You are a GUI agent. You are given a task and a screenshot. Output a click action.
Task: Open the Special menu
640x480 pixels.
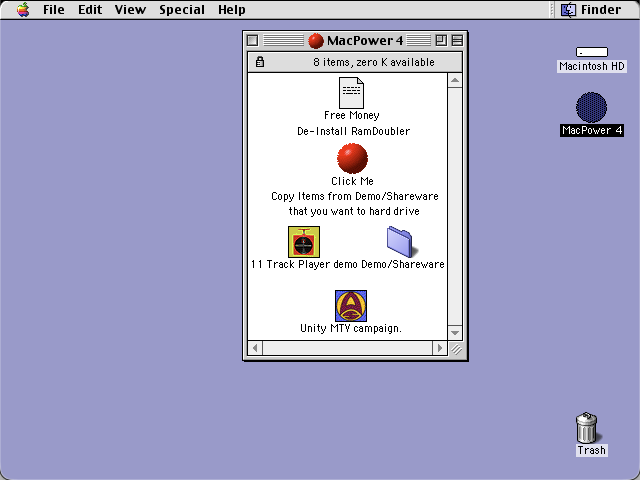coord(182,9)
